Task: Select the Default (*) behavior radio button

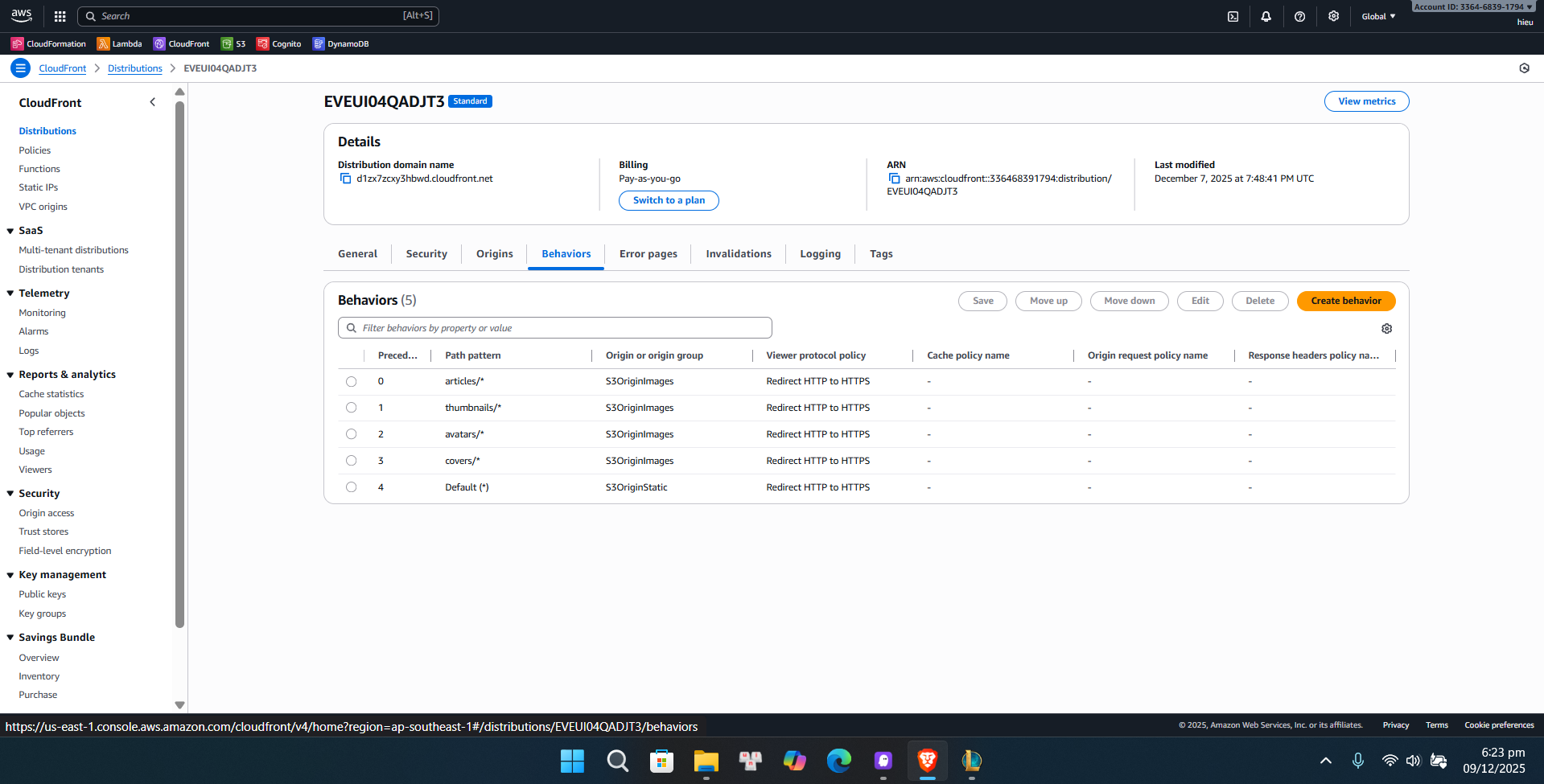Action: [351, 486]
